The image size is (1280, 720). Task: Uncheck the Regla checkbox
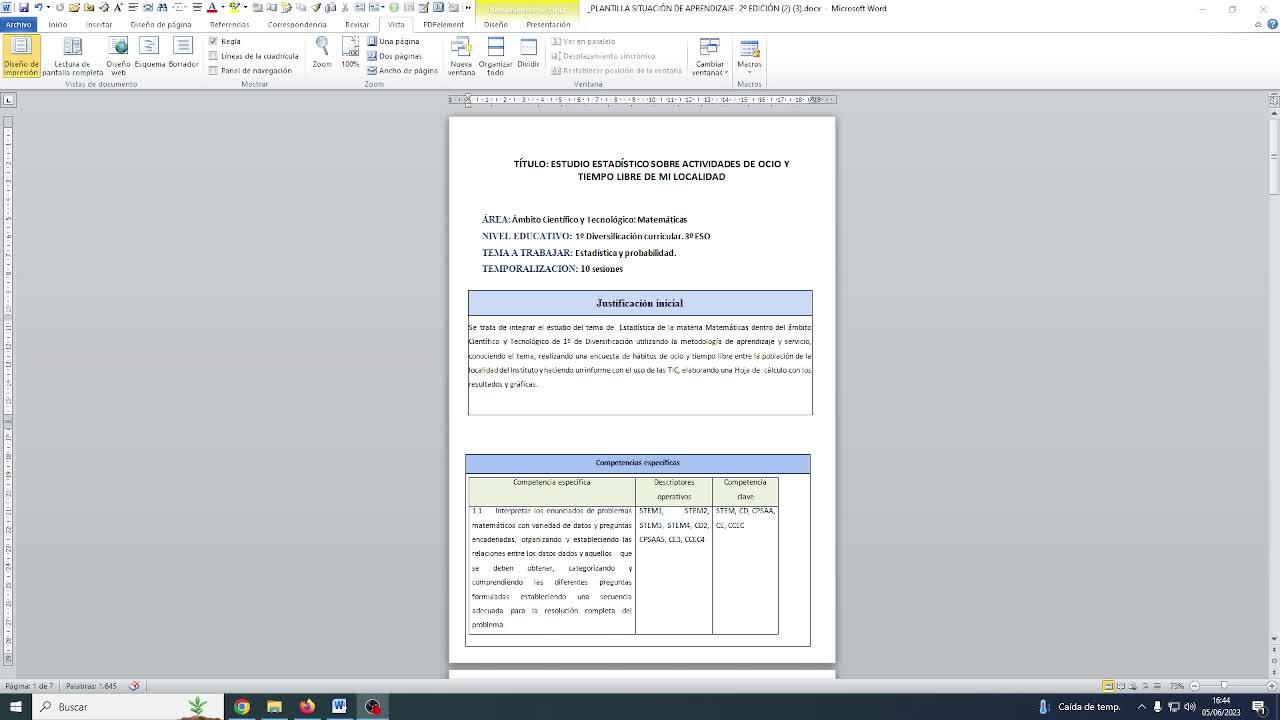coord(213,42)
